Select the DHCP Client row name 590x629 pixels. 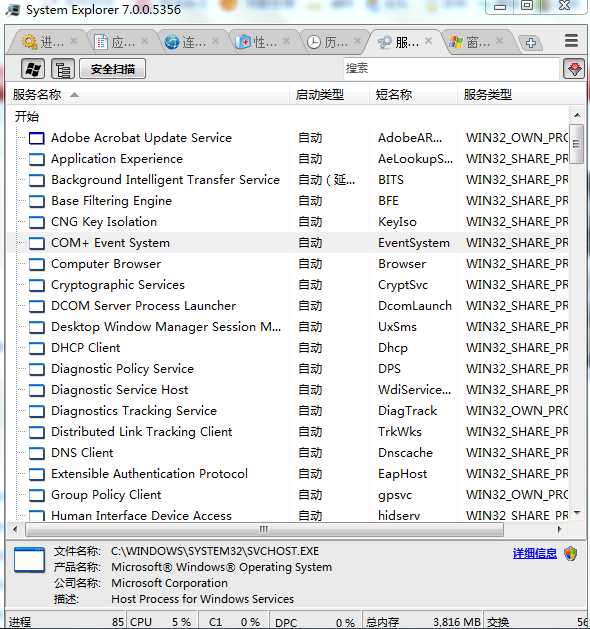pos(85,348)
